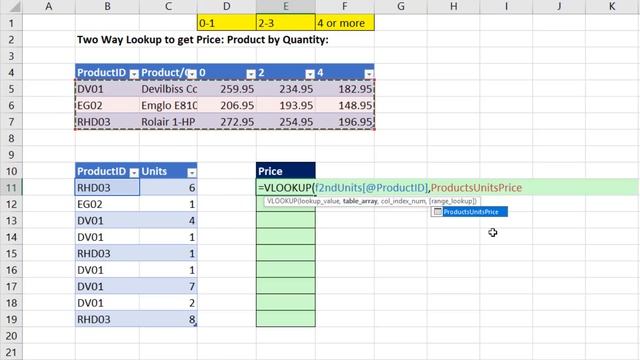The image size is (640, 360).
Task: Select the Units value 8 in row 19
Action: pyautogui.click(x=168, y=319)
